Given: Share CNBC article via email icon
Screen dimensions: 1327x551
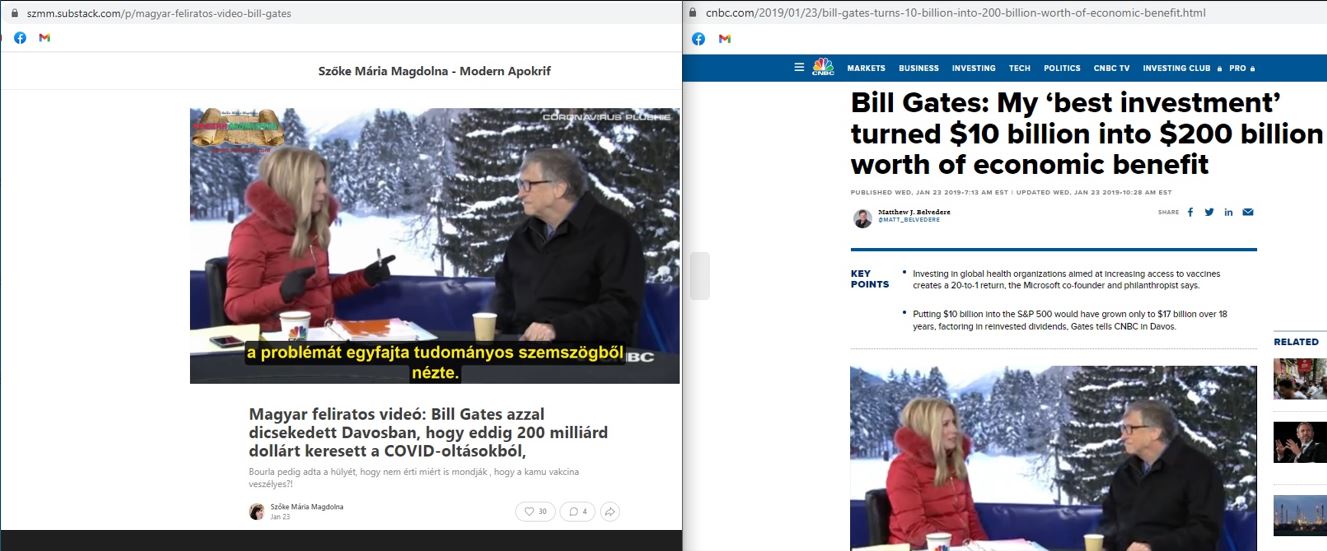Looking at the screenshot, I should point(1248,212).
